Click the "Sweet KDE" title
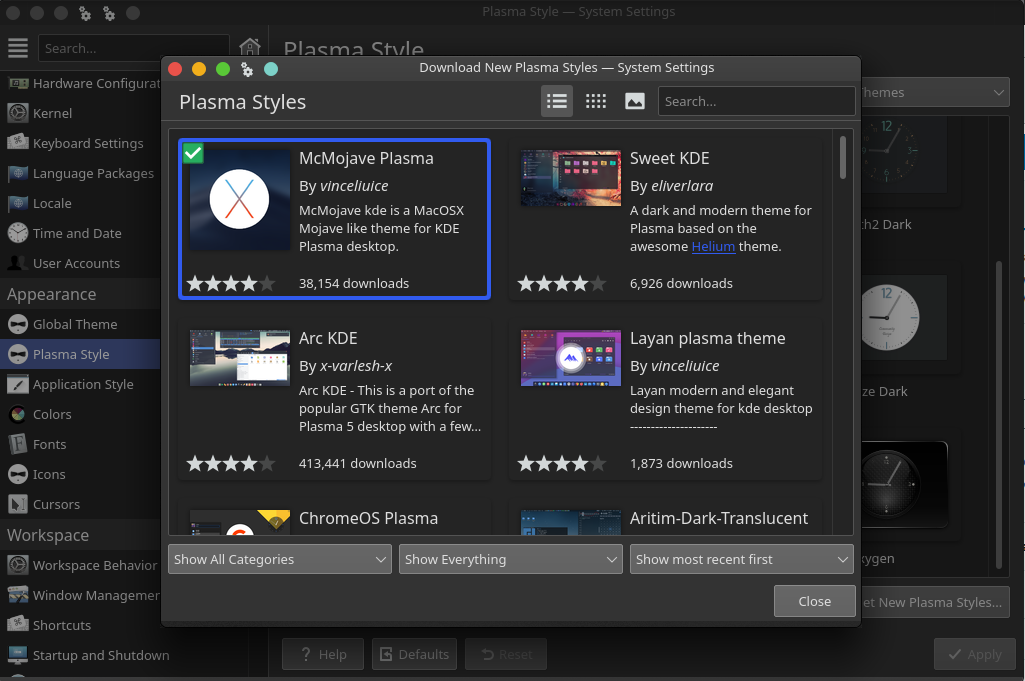The image size is (1025, 681). point(669,158)
